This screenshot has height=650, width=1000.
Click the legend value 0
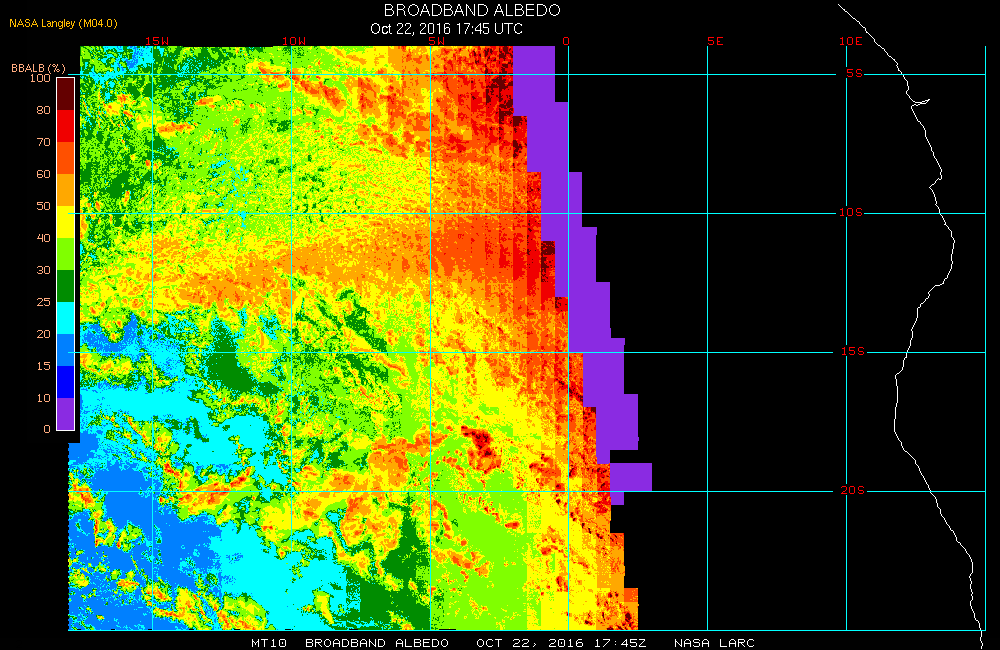(47, 429)
